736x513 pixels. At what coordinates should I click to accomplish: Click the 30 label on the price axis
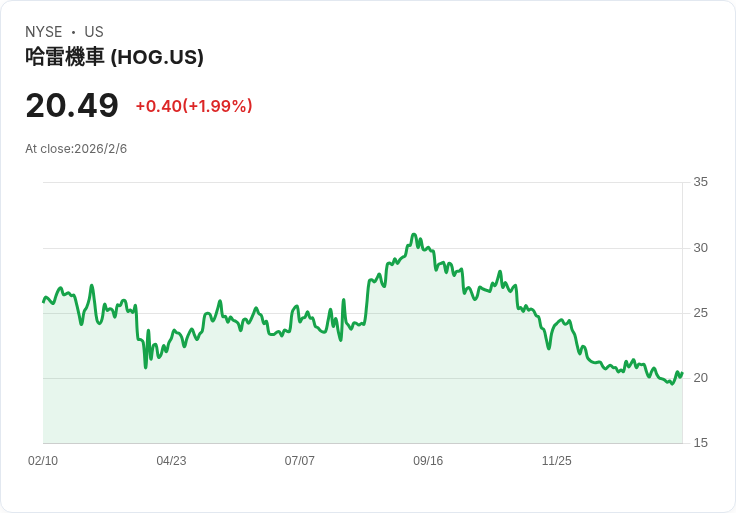point(701,248)
